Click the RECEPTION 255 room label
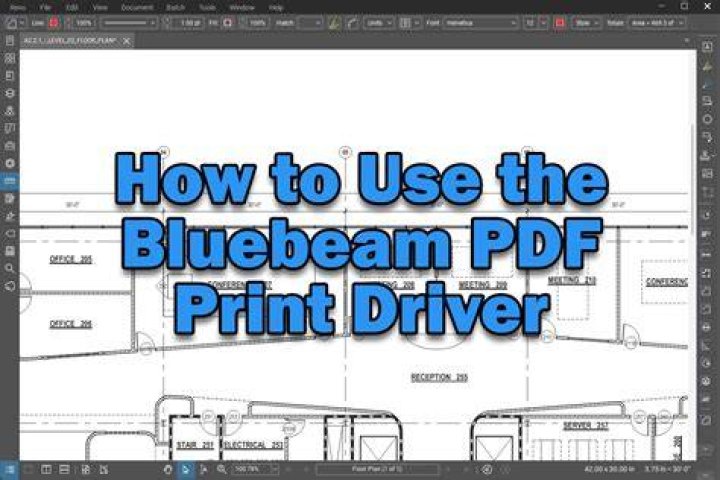The image size is (720, 480). [x=439, y=377]
